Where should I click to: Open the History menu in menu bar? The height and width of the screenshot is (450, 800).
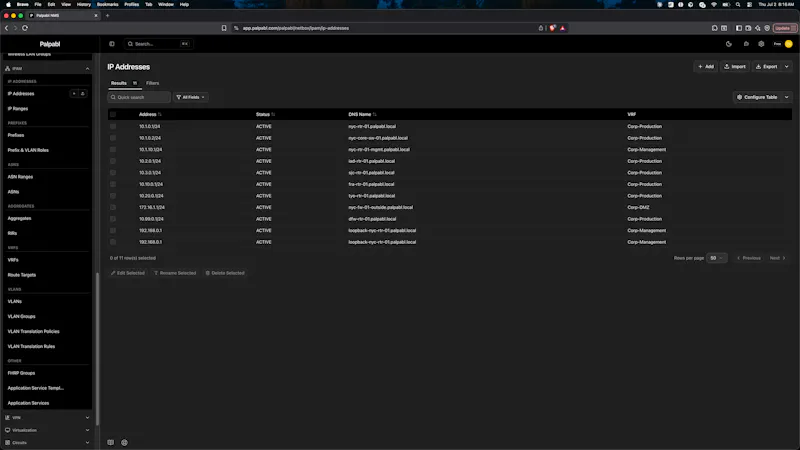84,4
